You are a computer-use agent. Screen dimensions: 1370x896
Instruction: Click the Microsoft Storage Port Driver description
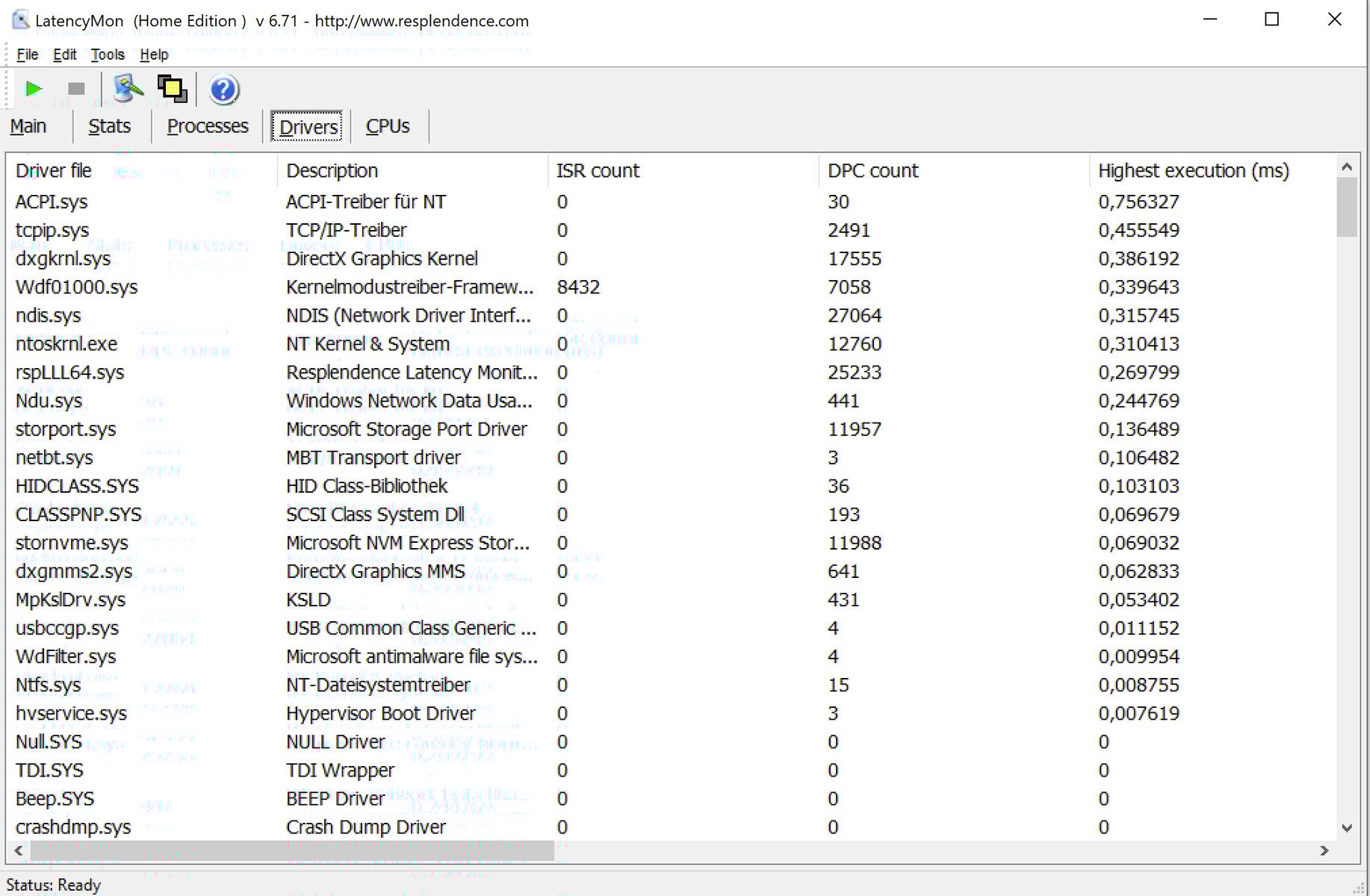coord(406,429)
